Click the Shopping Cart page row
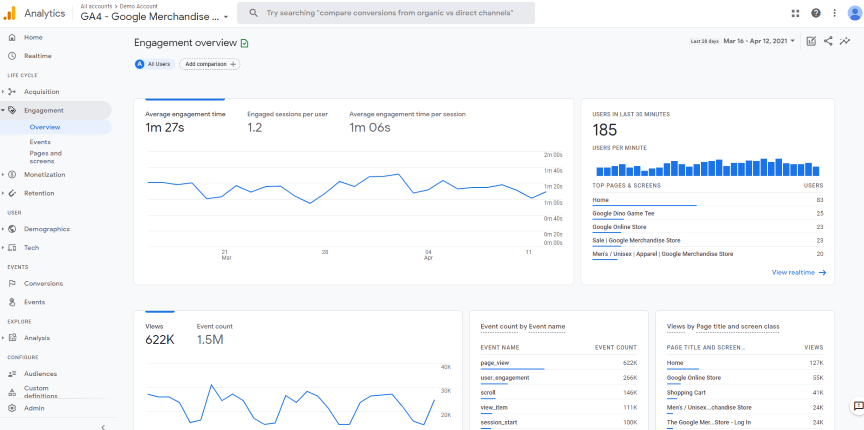 click(744, 393)
